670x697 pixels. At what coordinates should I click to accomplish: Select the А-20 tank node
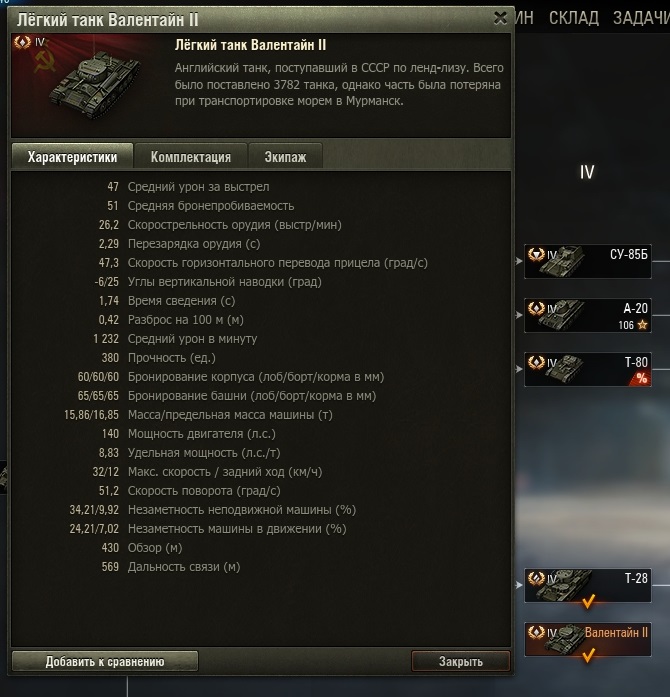pos(588,316)
